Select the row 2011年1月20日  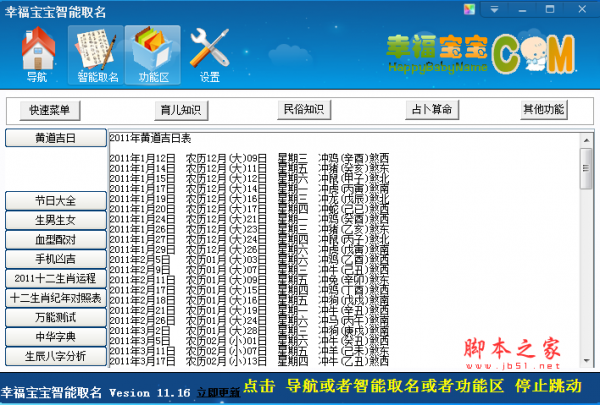[249, 209]
